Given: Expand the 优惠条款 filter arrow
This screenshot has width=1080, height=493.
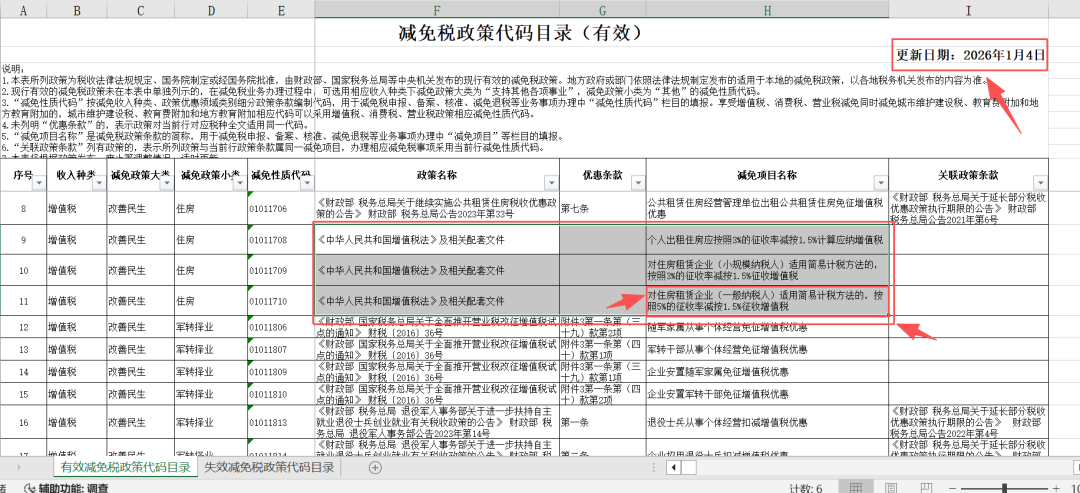Looking at the screenshot, I should [638, 182].
